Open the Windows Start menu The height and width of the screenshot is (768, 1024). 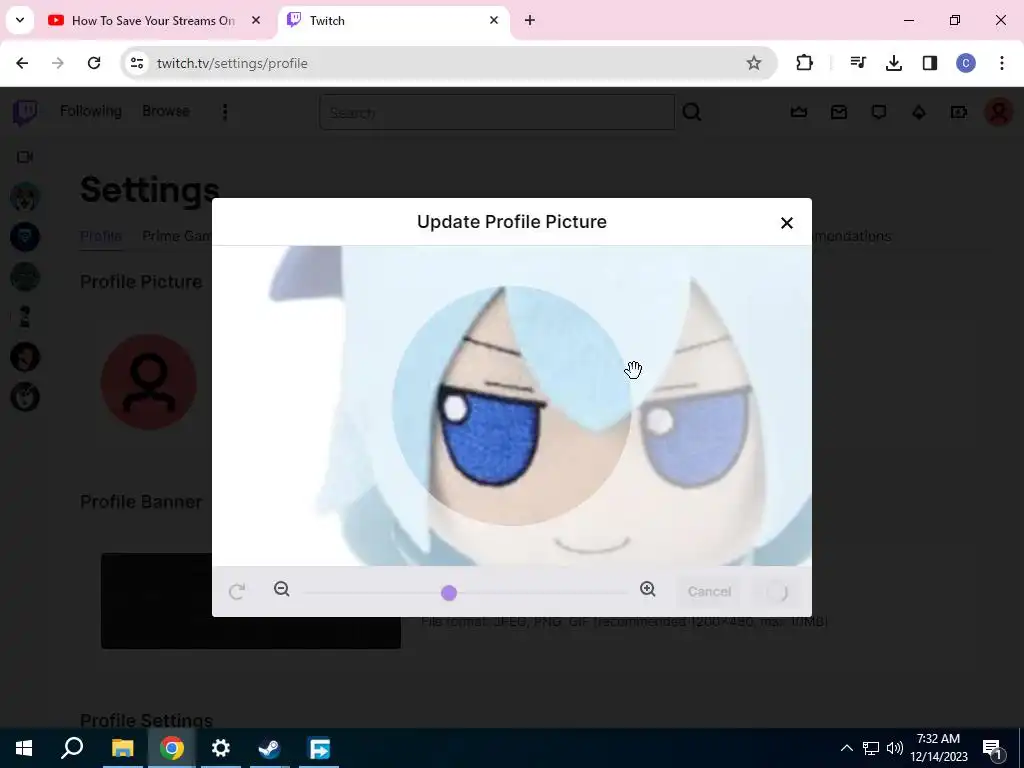tap(24, 748)
